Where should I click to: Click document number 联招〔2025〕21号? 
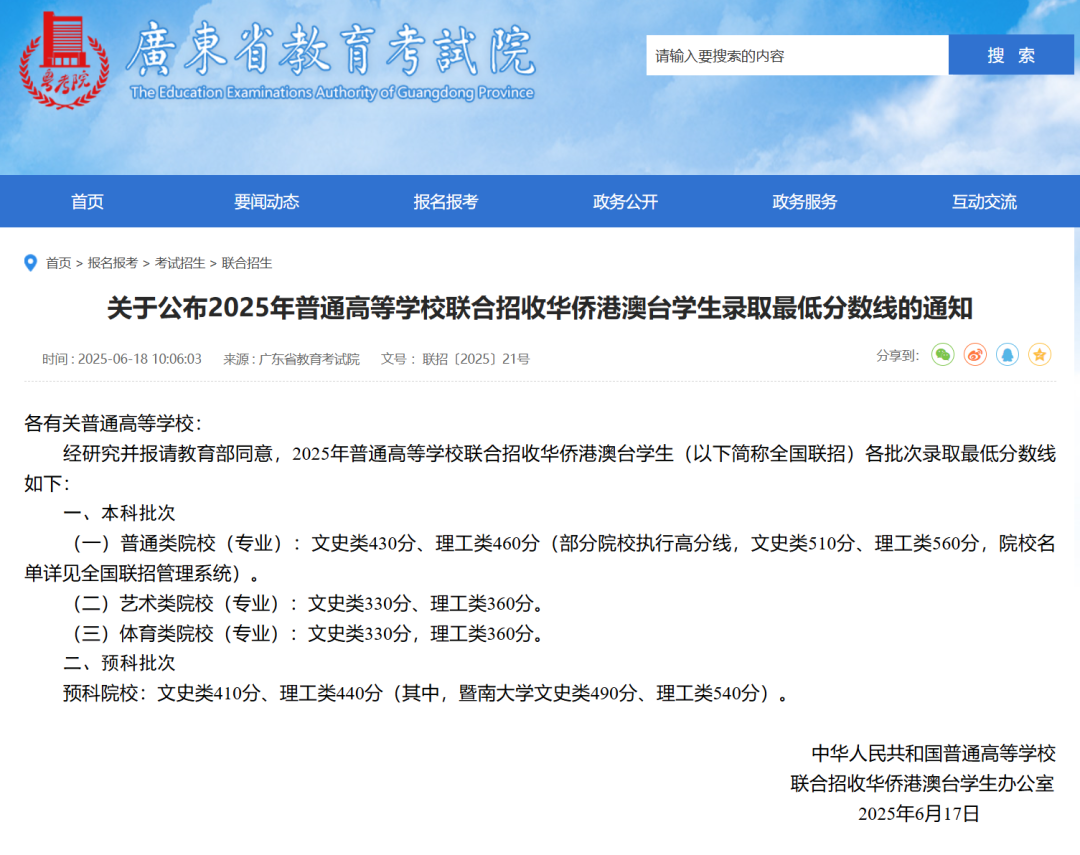click(476, 359)
